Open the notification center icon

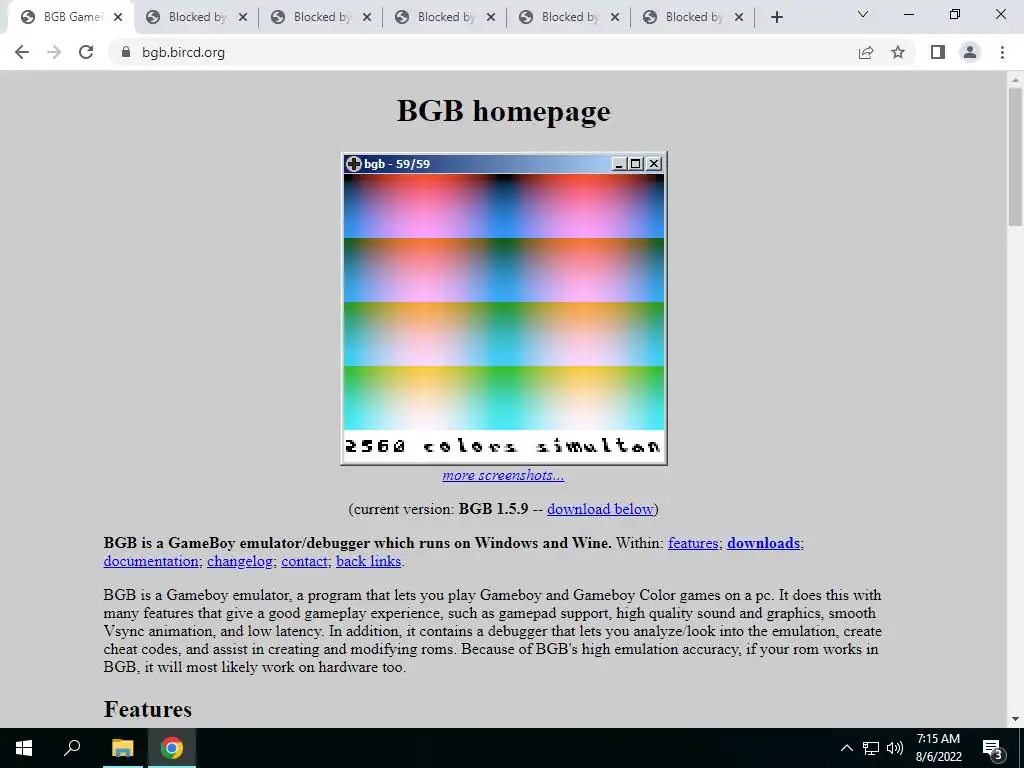point(993,748)
